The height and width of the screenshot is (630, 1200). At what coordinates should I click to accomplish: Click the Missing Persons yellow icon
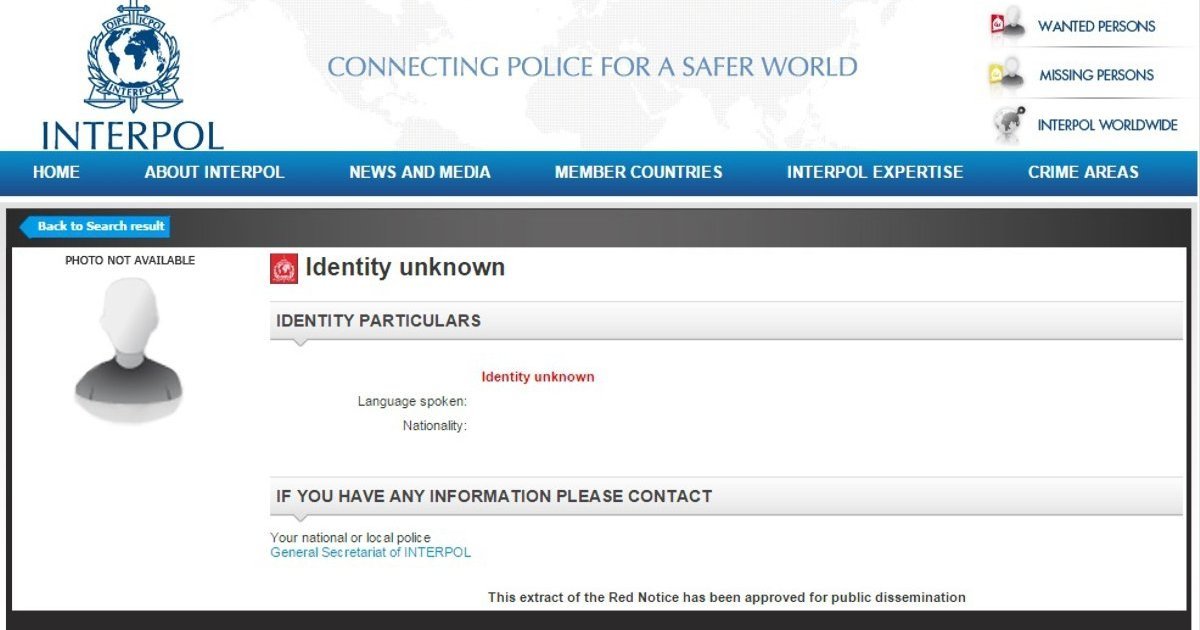point(1008,75)
